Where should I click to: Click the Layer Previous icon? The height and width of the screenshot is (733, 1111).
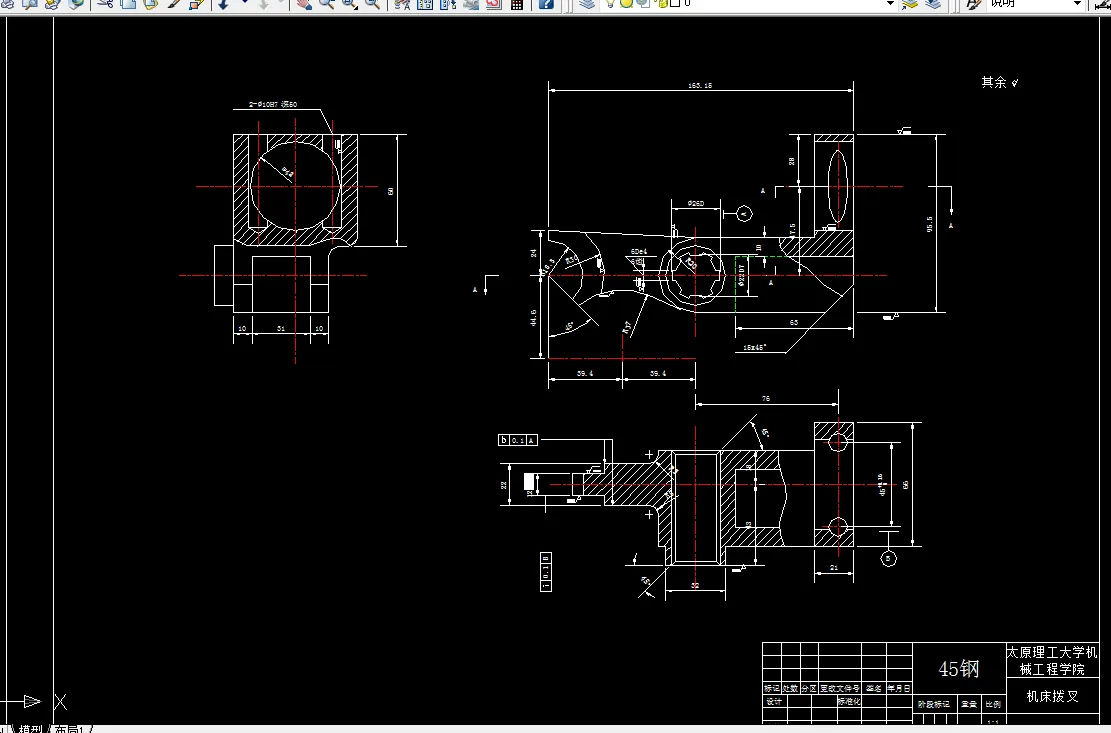(x=932, y=4)
